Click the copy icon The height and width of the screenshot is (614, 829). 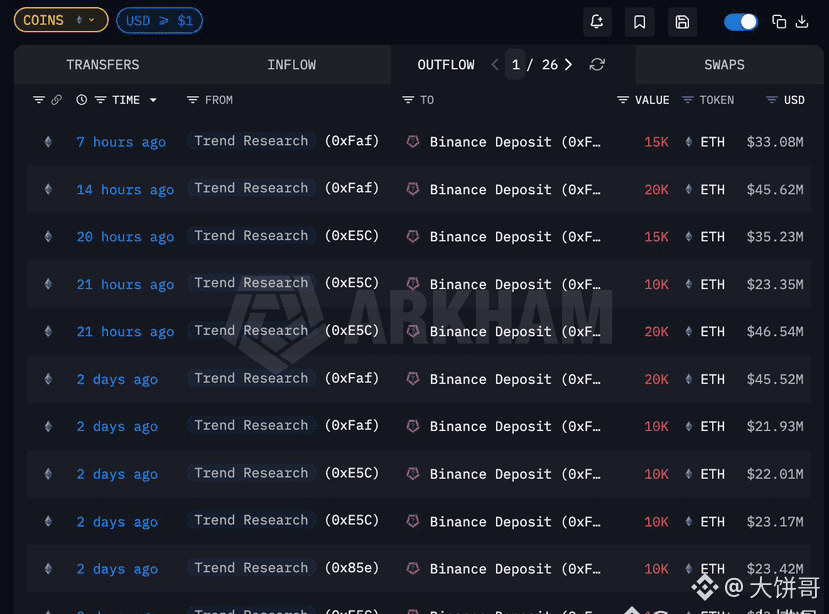(779, 22)
